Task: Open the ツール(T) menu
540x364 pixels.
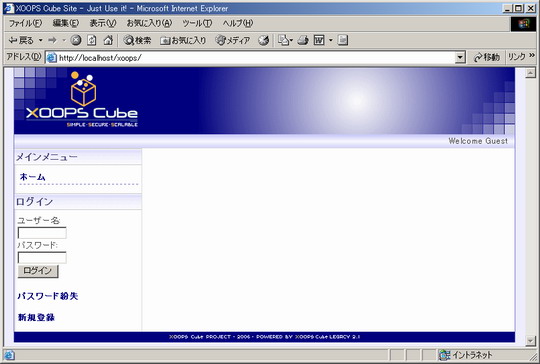Action: point(197,23)
